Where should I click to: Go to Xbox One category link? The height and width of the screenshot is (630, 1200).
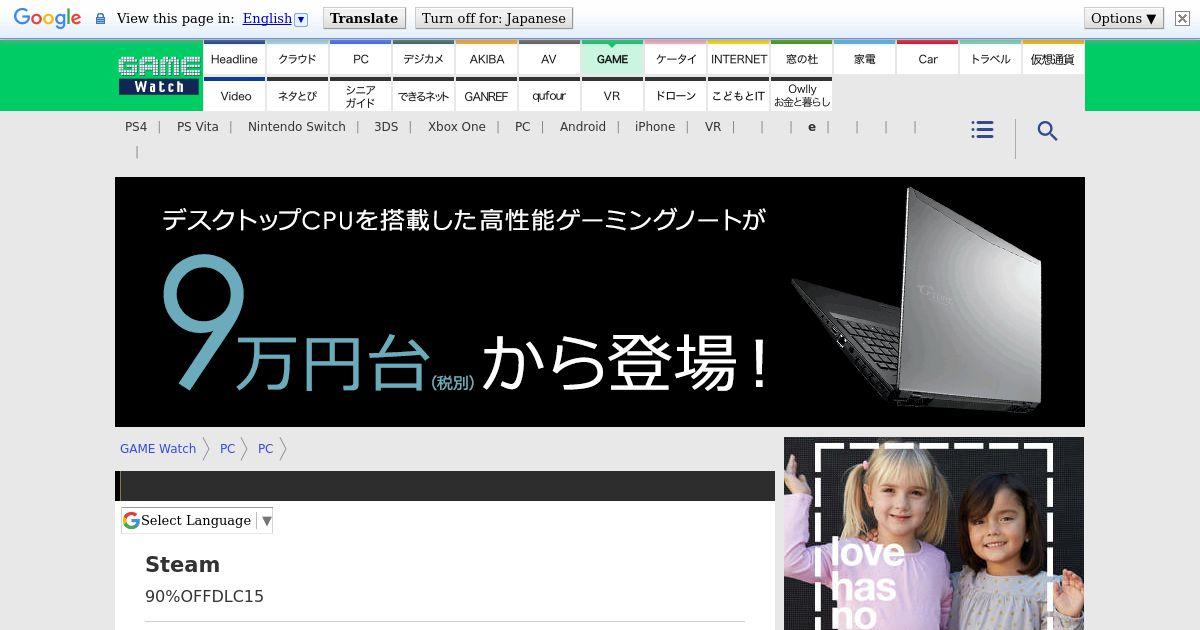click(x=456, y=127)
